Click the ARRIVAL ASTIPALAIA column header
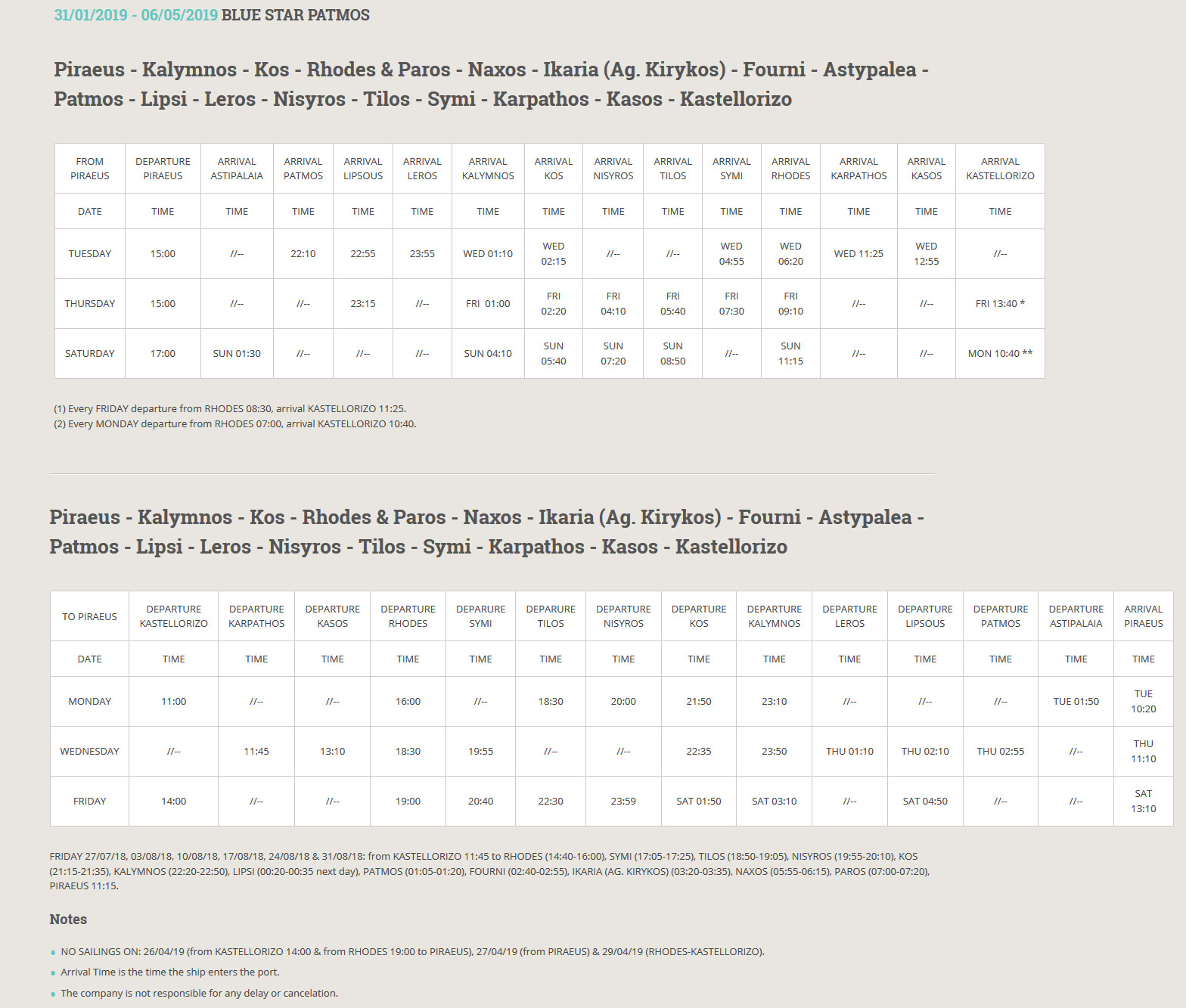The height and width of the screenshot is (1008, 1186). click(x=237, y=169)
